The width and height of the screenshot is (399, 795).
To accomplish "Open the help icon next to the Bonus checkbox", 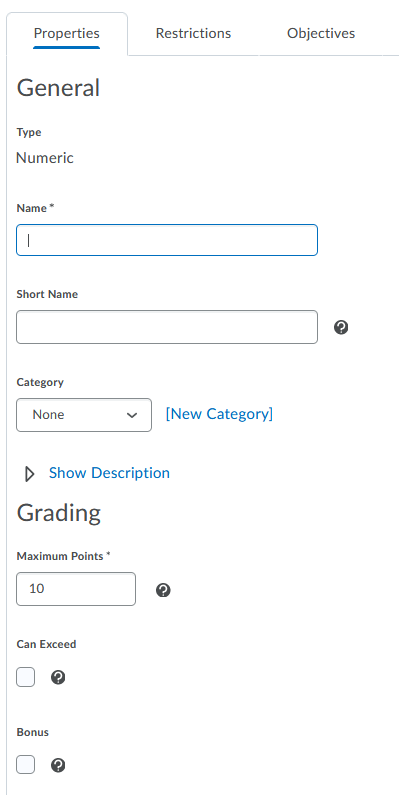I will [x=58, y=765].
